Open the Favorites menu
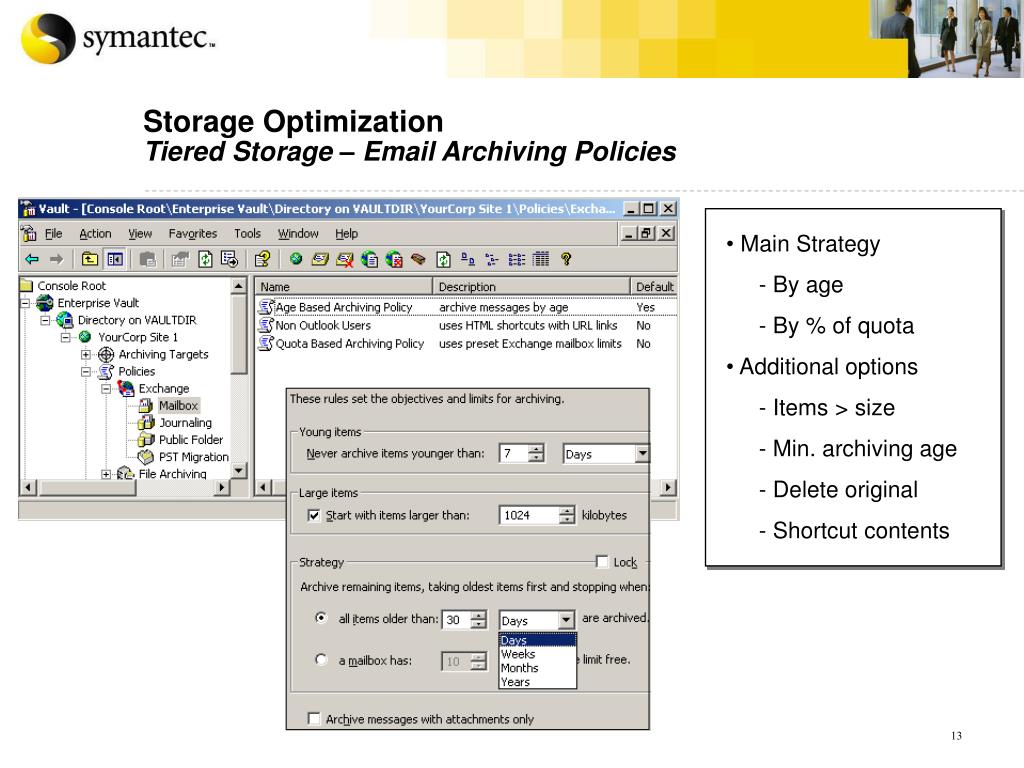The height and width of the screenshot is (768, 1024). pyautogui.click(x=193, y=234)
